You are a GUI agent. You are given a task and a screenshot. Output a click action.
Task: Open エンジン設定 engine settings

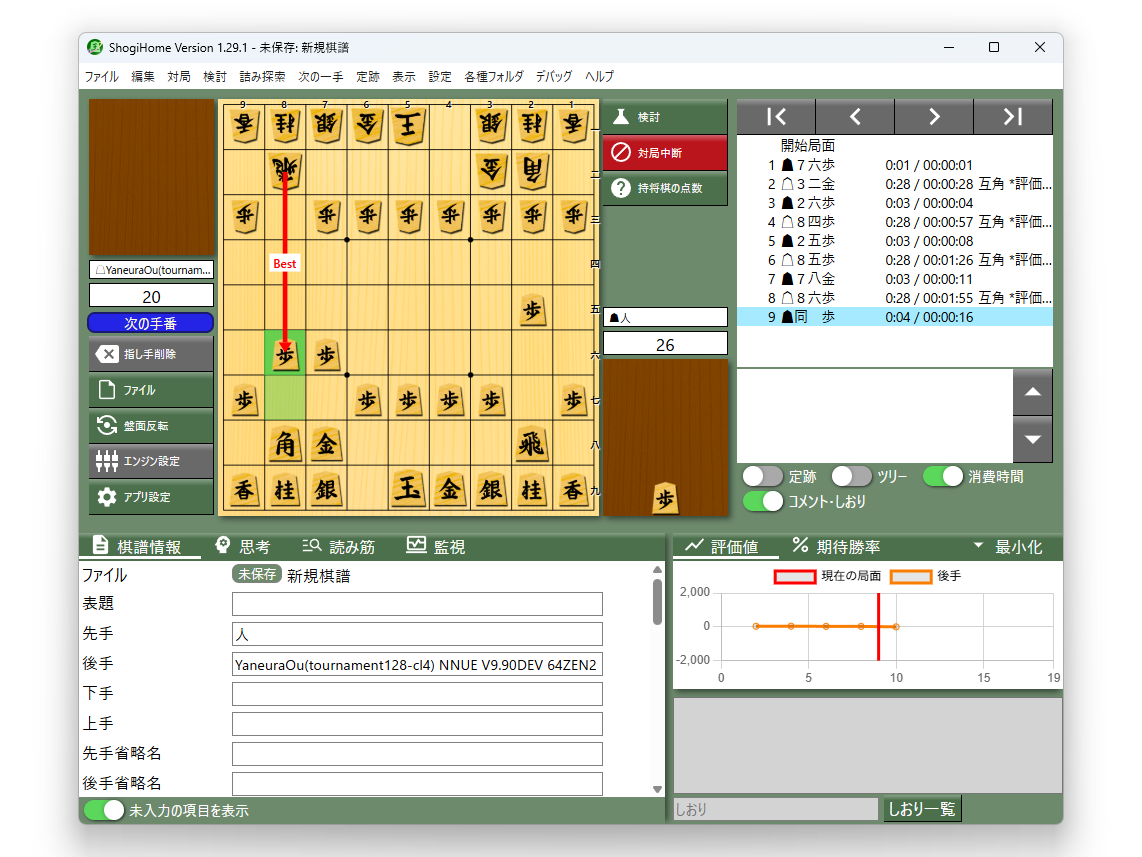(x=151, y=461)
